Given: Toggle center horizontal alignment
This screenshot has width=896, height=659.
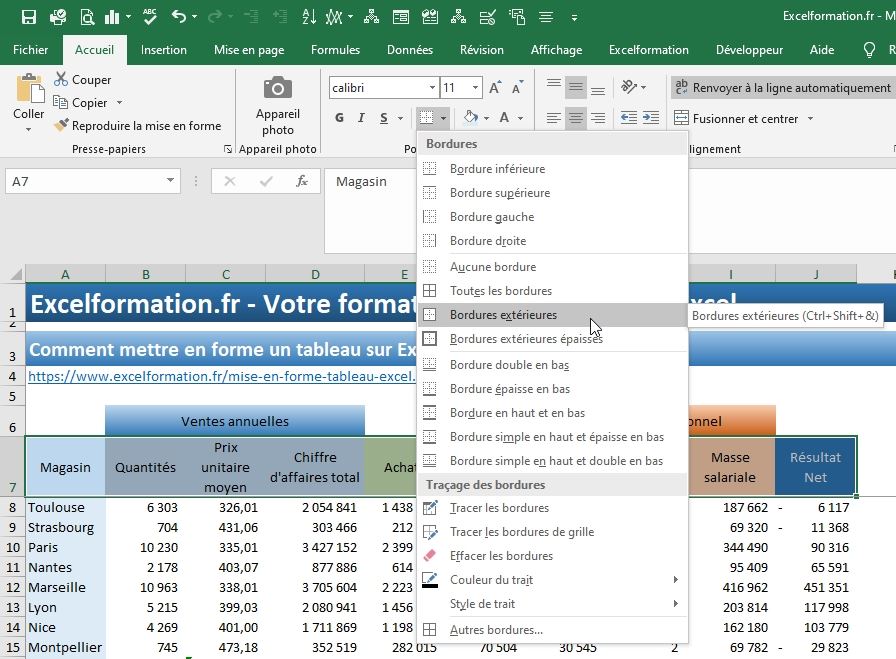Looking at the screenshot, I should (576, 118).
